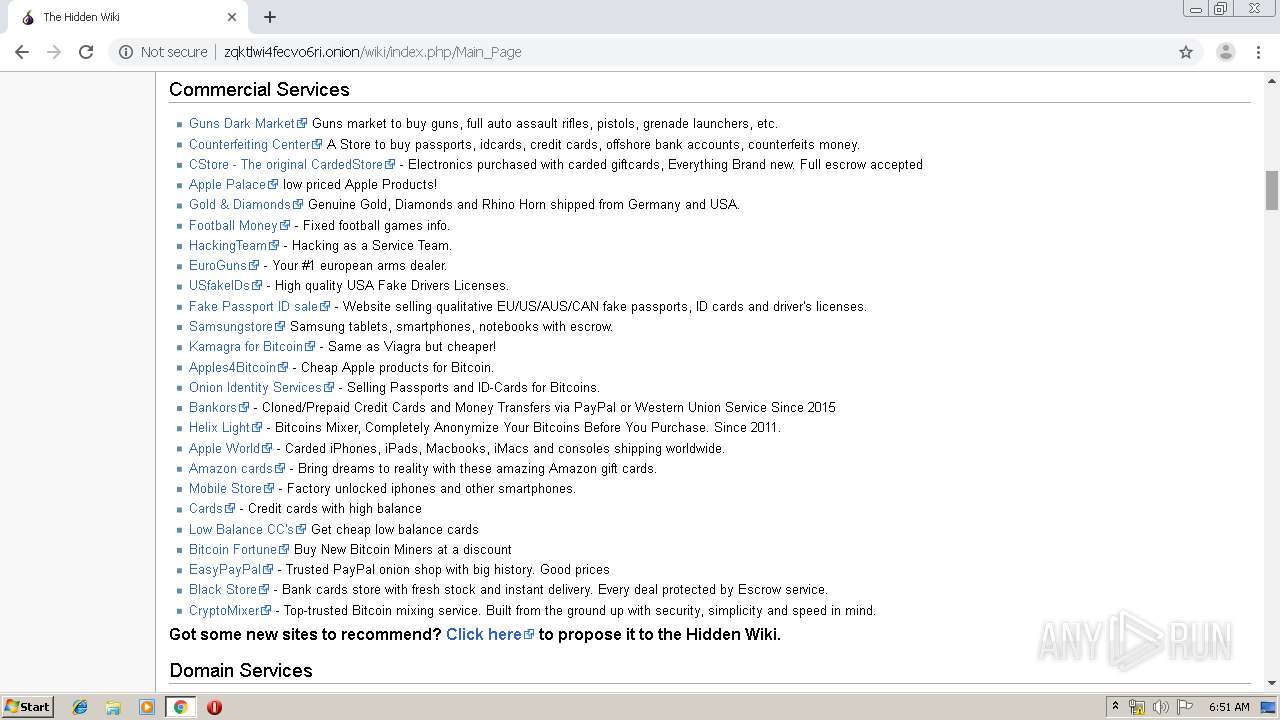
Task: Open Gold & Diamonds link
Action: coord(245,204)
